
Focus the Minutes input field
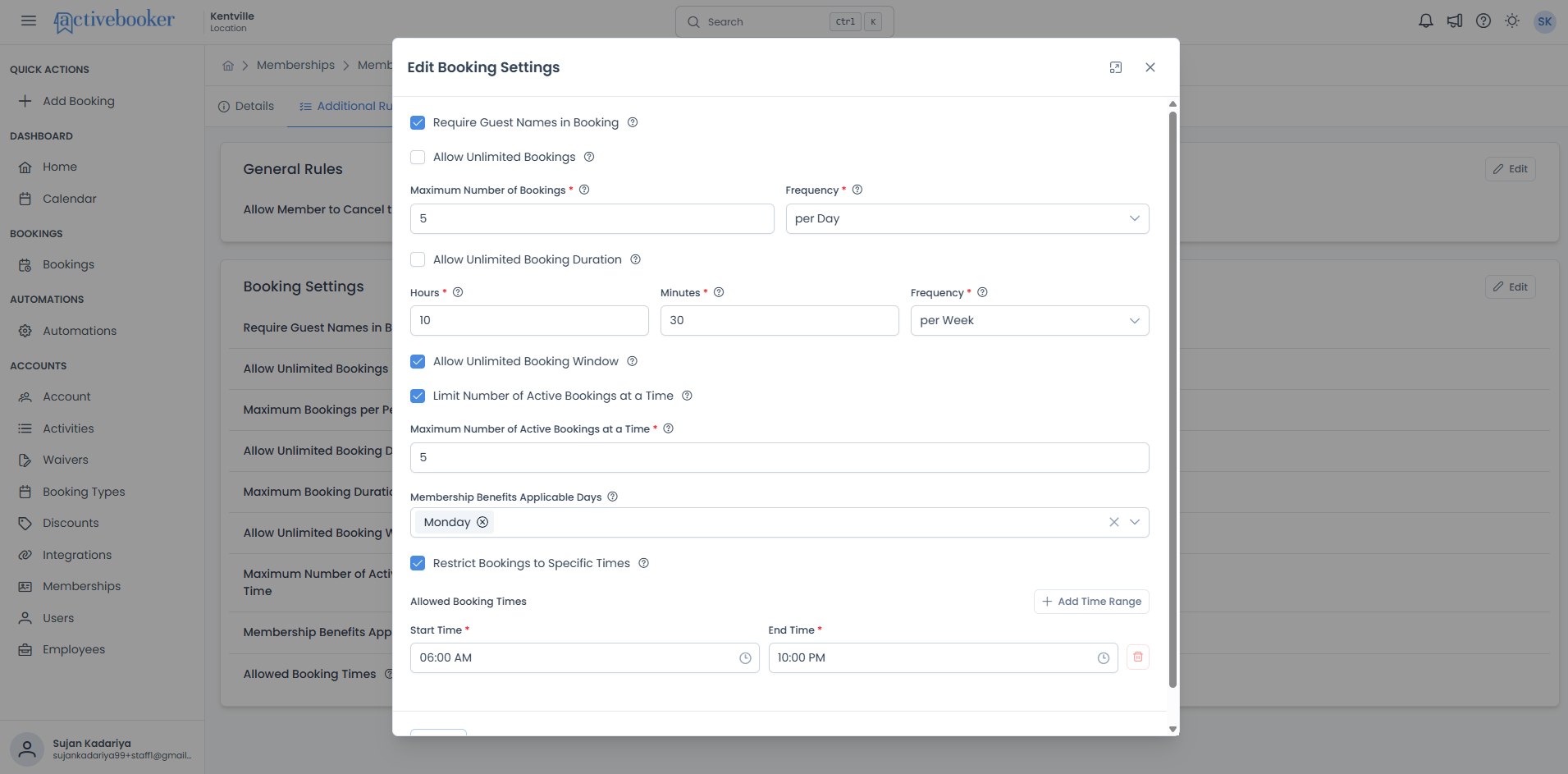tap(779, 320)
